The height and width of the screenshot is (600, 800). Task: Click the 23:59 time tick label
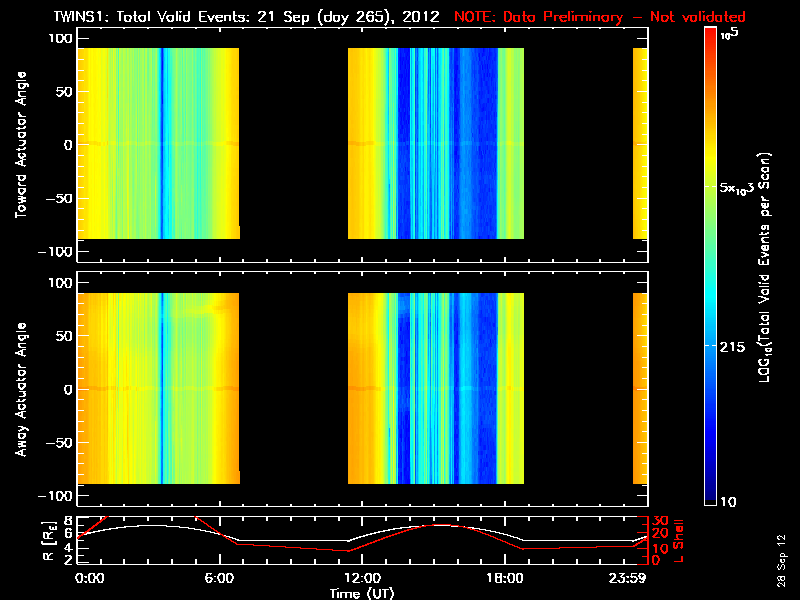coord(627,579)
